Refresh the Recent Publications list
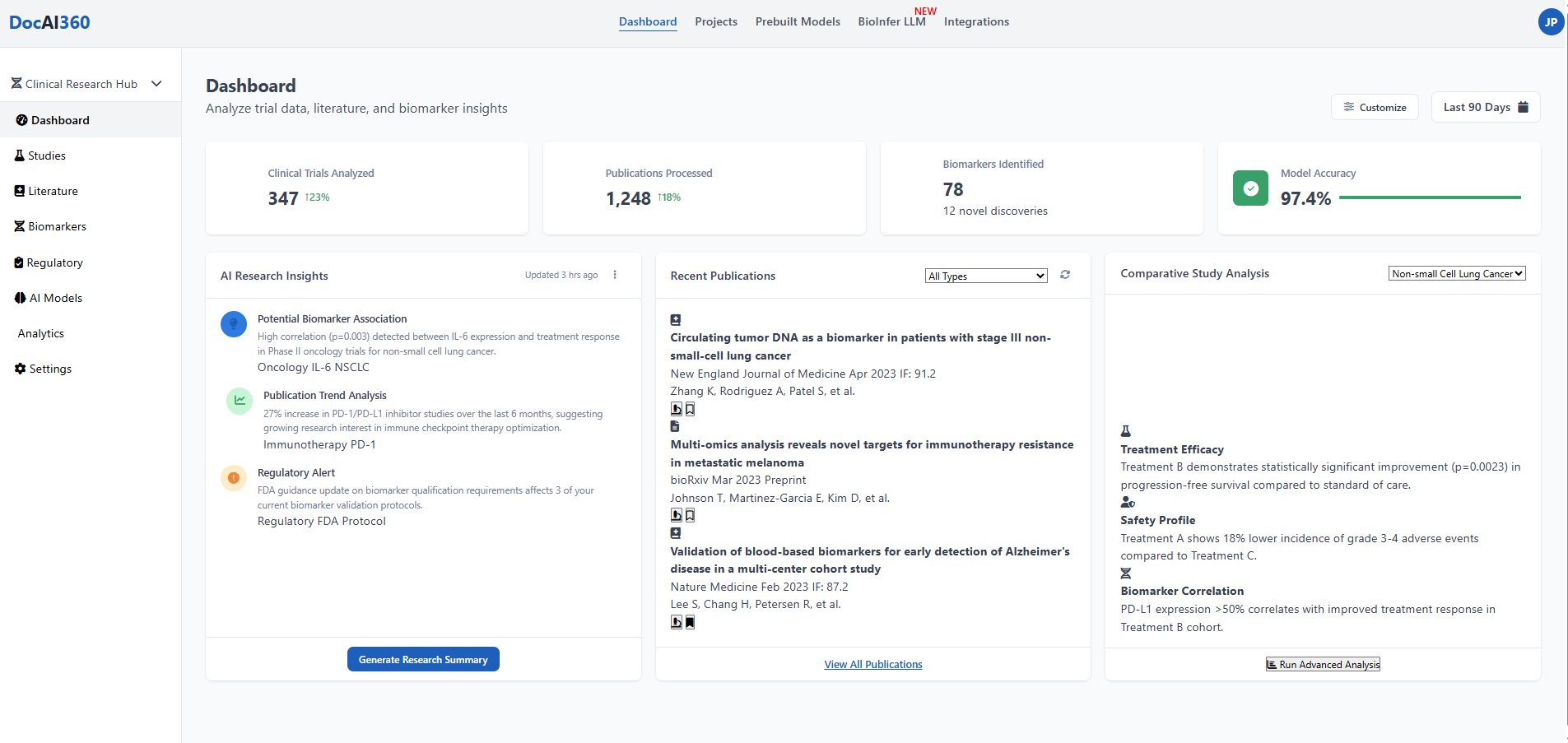This screenshot has width=1568, height=743. coord(1063,276)
